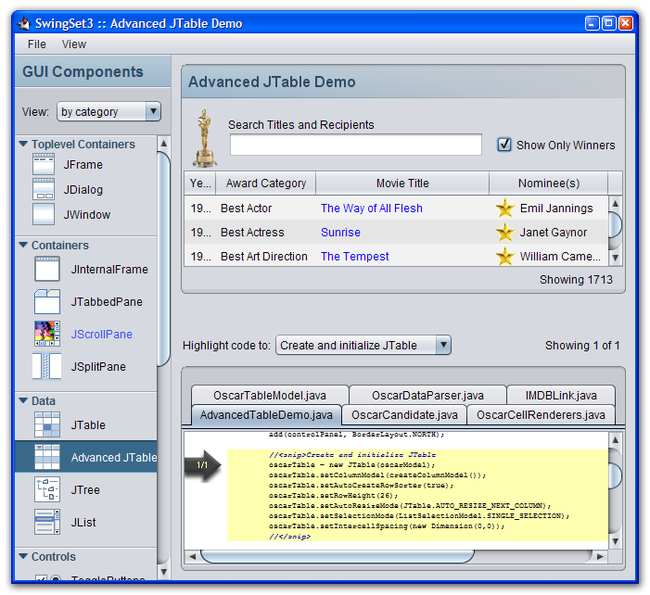650x595 pixels.
Task: Collapse the Toplevel Containers category
Action: [24, 144]
